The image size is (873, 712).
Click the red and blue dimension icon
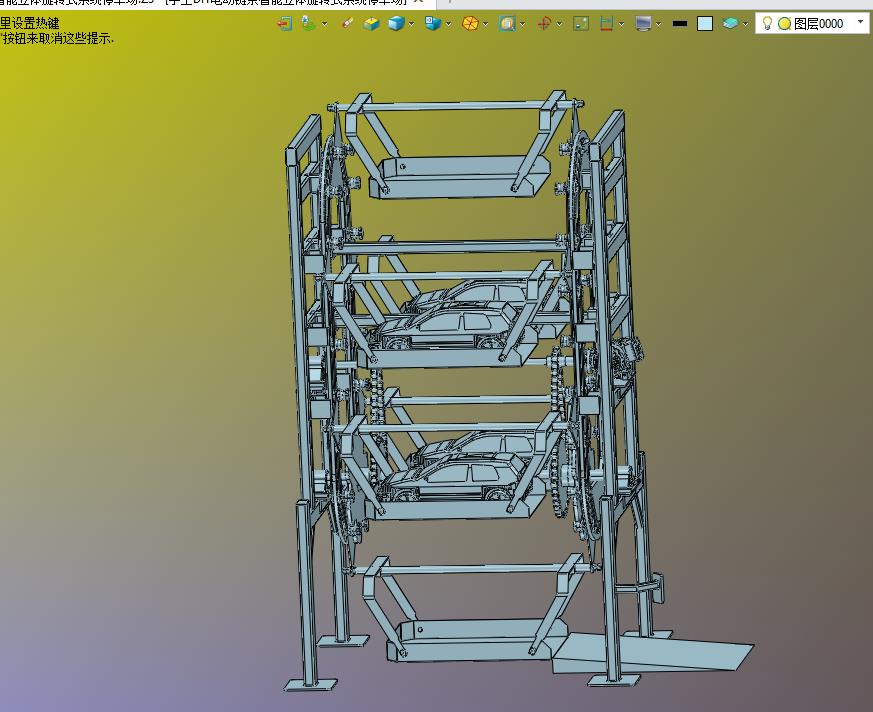click(606, 23)
